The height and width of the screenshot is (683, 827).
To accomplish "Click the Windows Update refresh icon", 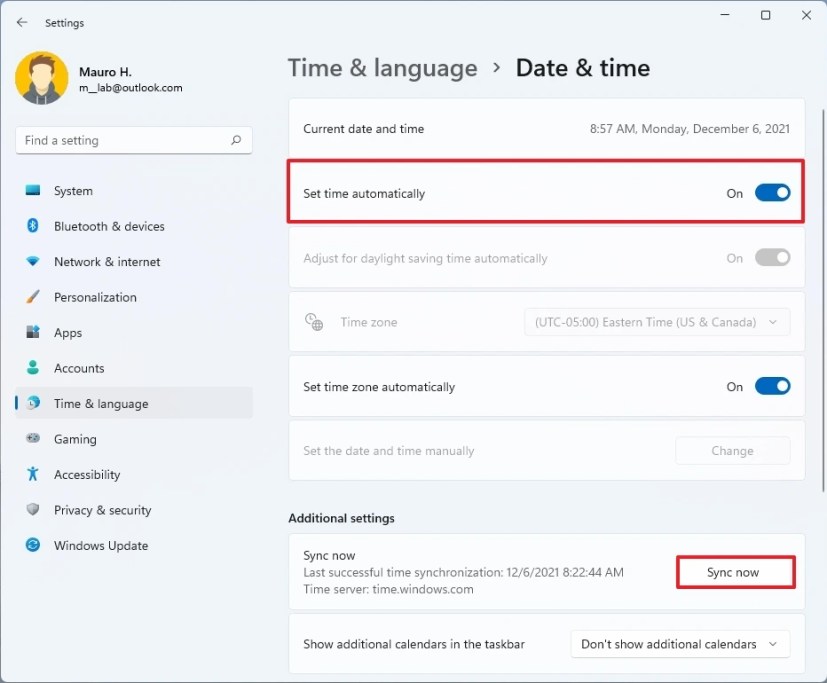I will [x=33, y=545].
